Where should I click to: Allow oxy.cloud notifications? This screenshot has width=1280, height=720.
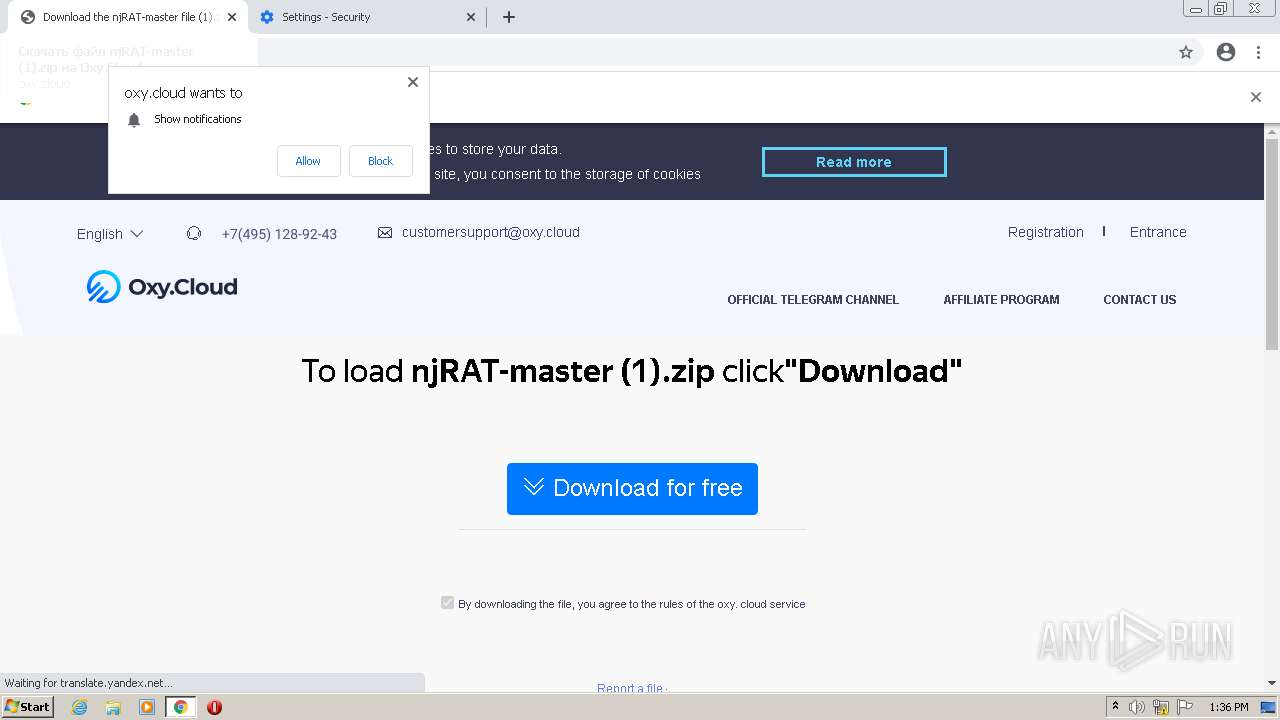308,161
